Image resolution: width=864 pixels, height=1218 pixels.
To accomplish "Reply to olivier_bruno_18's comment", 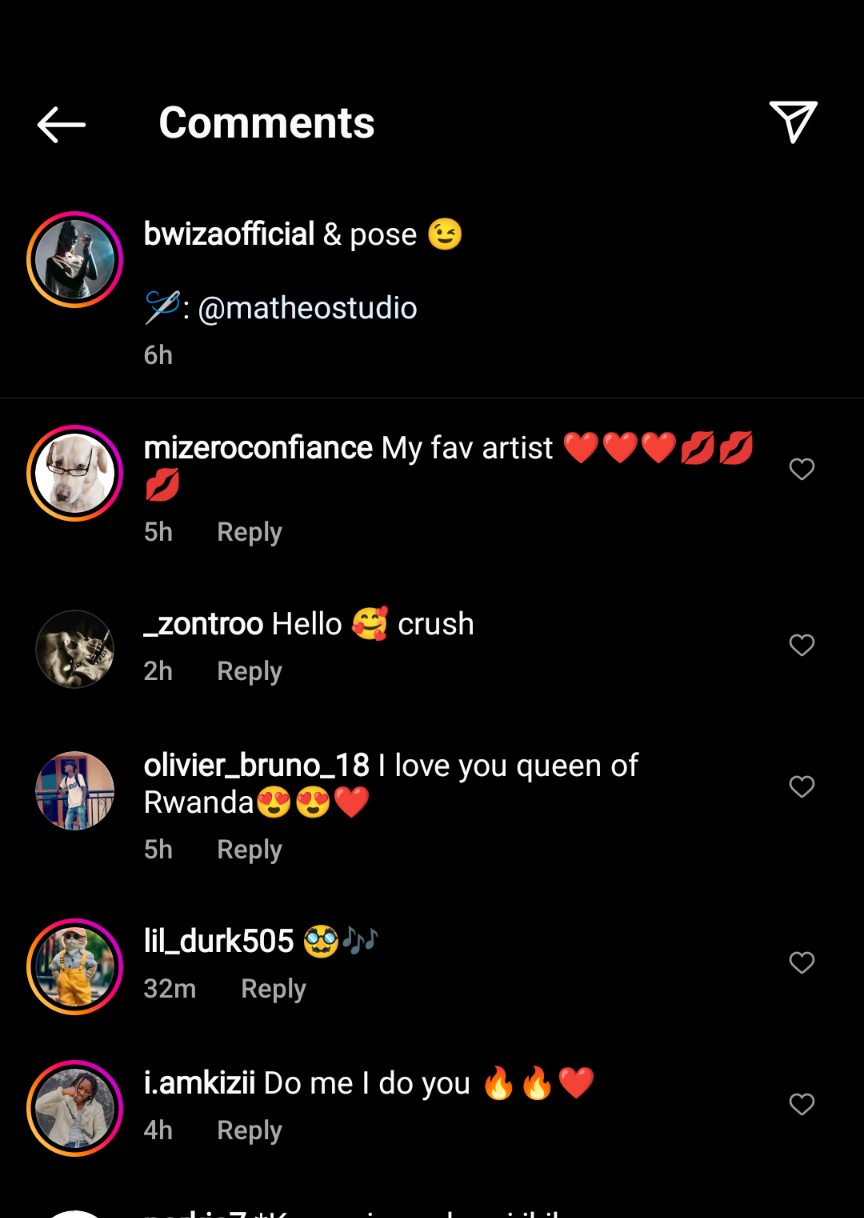I will pyautogui.click(x=249, y=850).
